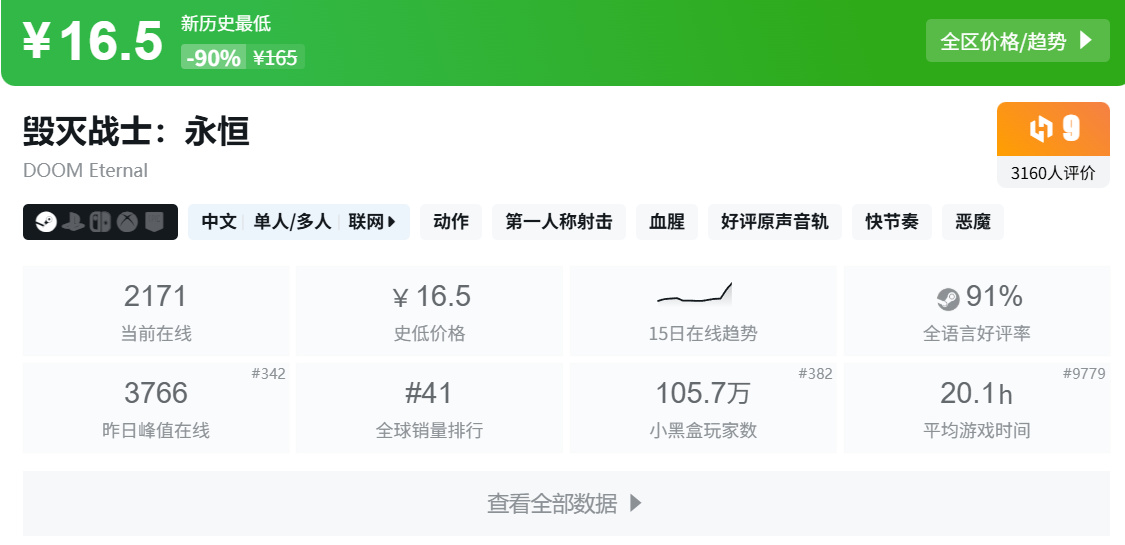Click the -90% discount badge
1125x545 pixels.
tap(213, 58)
